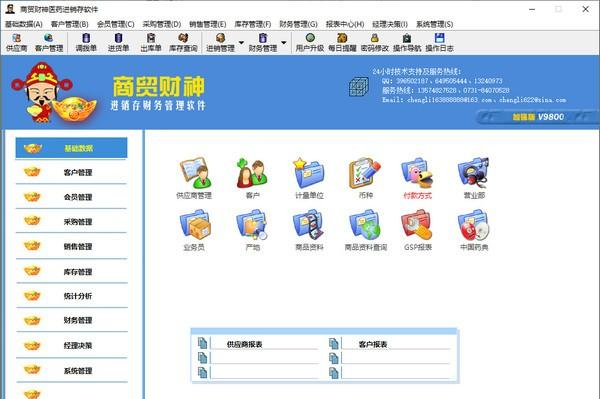Open the 计量单位 folder icon

coord(309,178)
